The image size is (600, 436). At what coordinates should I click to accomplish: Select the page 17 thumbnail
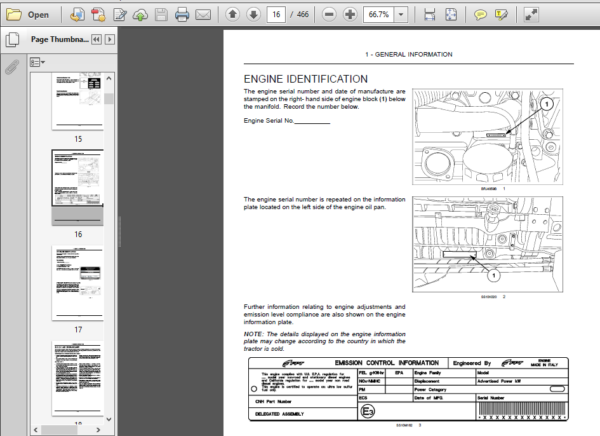pyautogui.click(x=78, y=283)
